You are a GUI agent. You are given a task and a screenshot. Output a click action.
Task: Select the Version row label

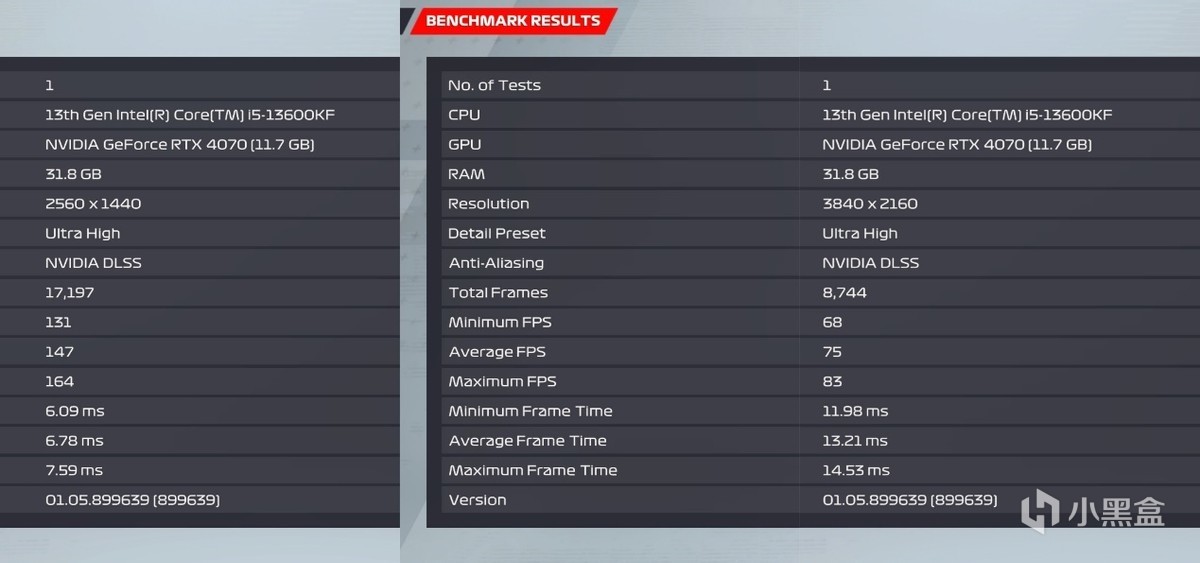click(x=477, y=500)
